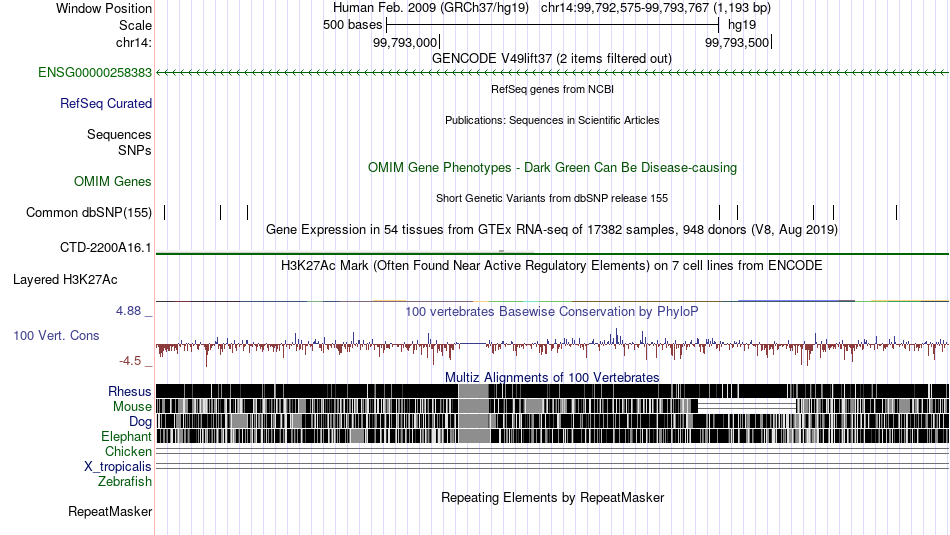Click the OMIM Genes track label

113,182
